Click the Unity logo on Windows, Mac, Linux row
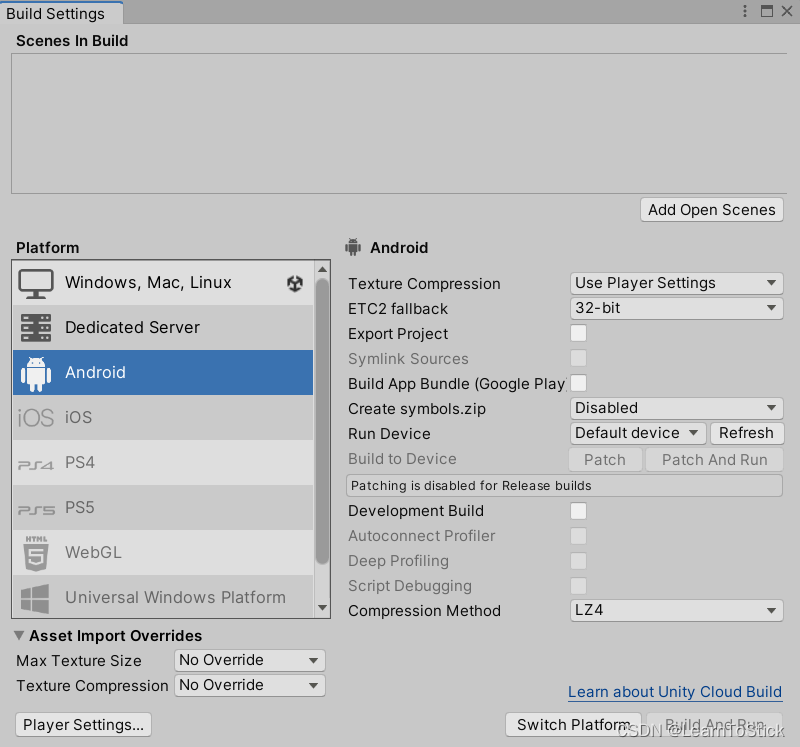 [295, 283]
